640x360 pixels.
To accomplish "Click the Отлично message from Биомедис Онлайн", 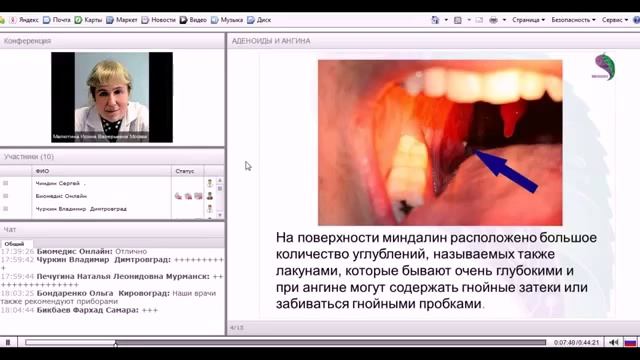I will [74, 251].
